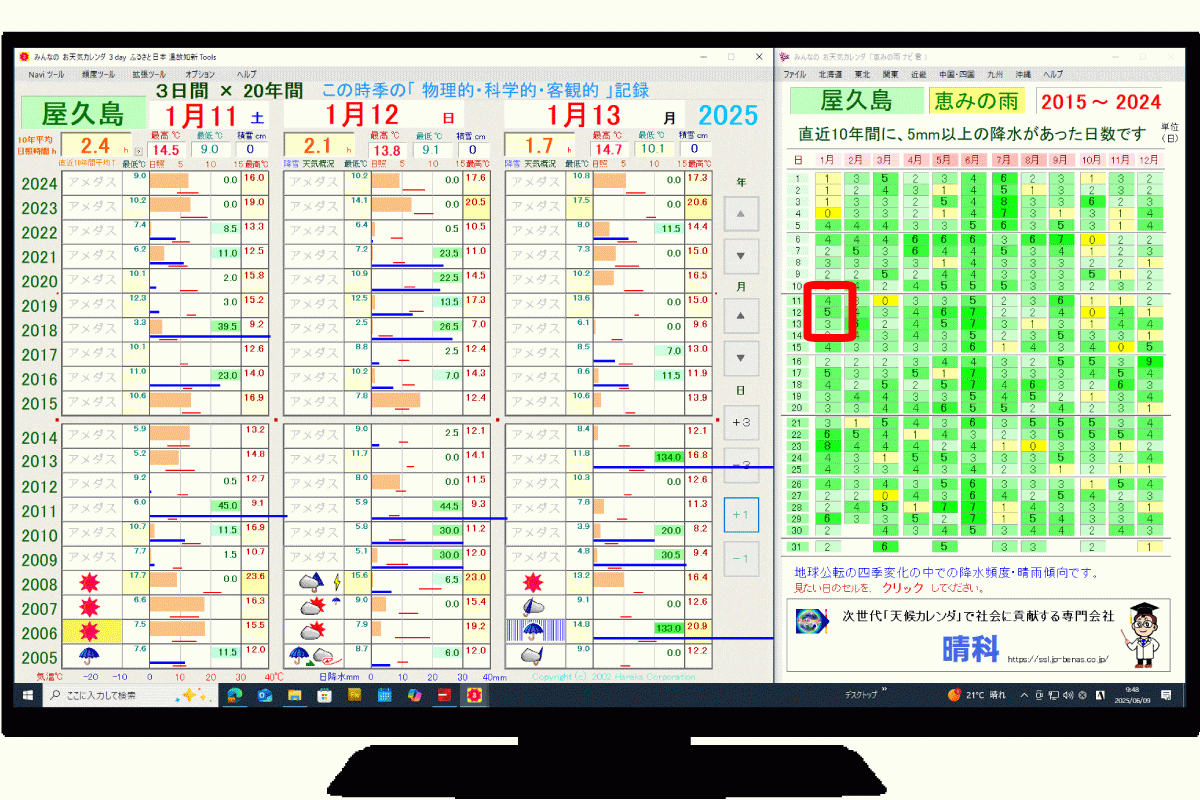The width and height of the screenshot is (1200, 800).
Task: Click the −1 day button
Action: 741,558
